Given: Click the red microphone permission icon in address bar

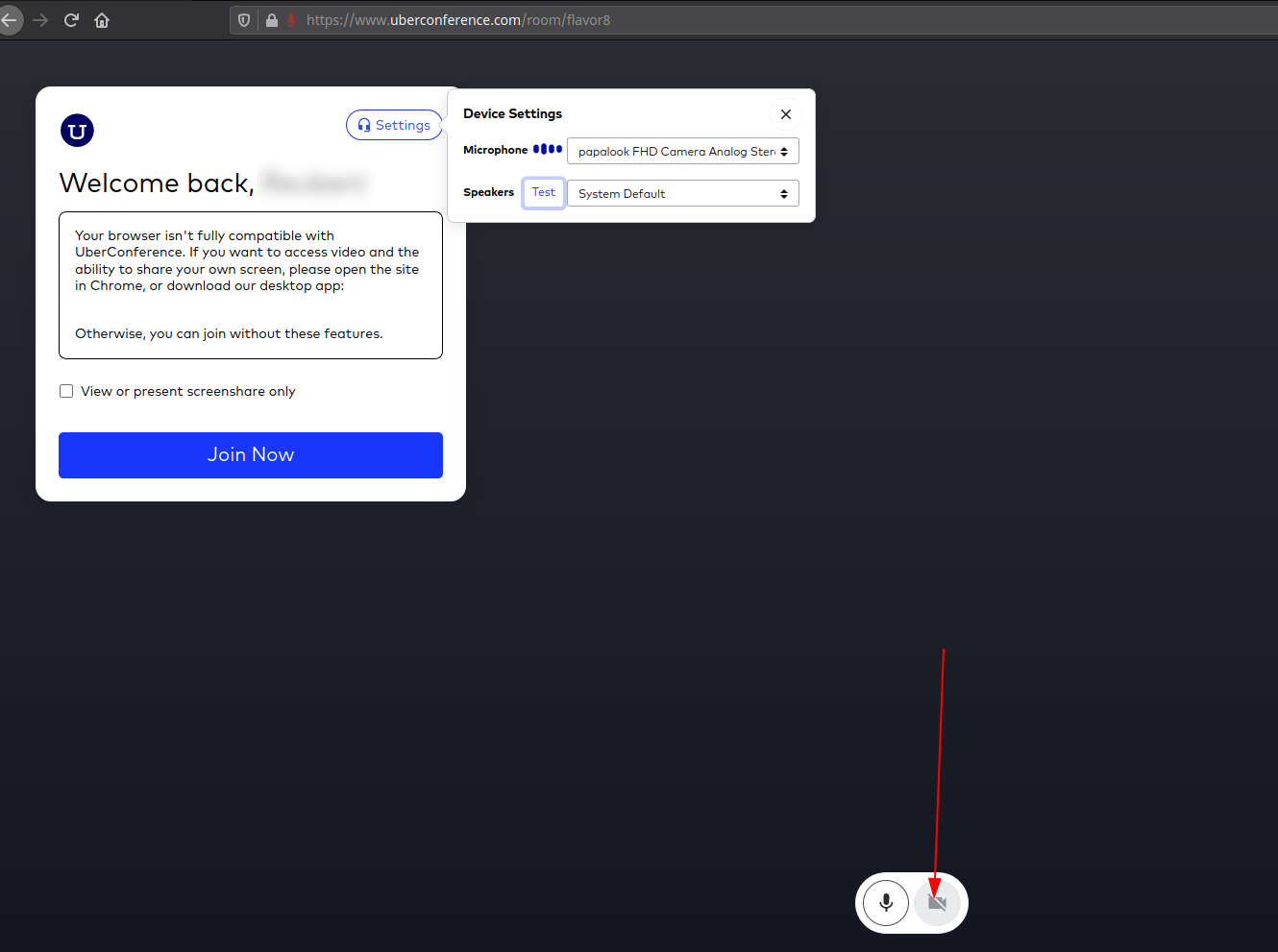Looking at the screenshot, I should click(291, 20).
